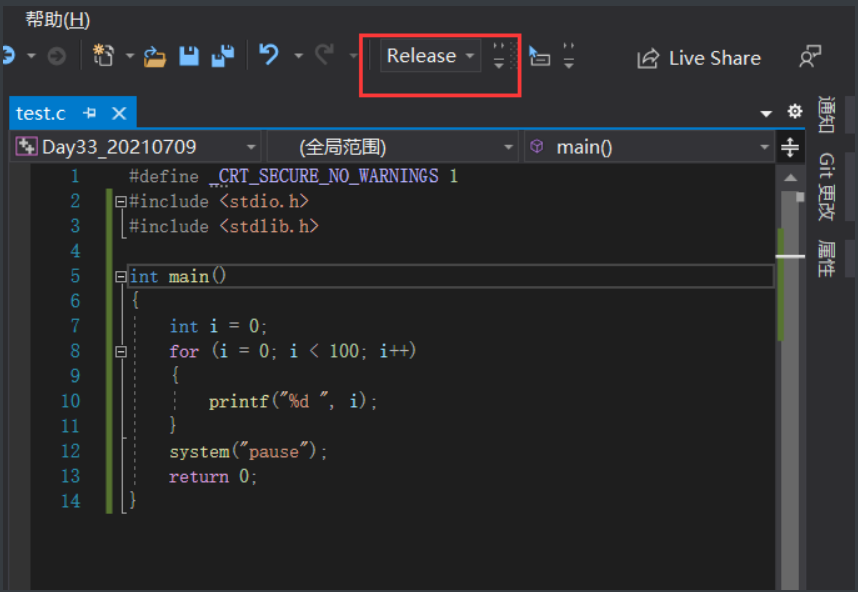858x592 pixels.
Task: Open the 通知 side panel tab
Action: click(826, 115)
